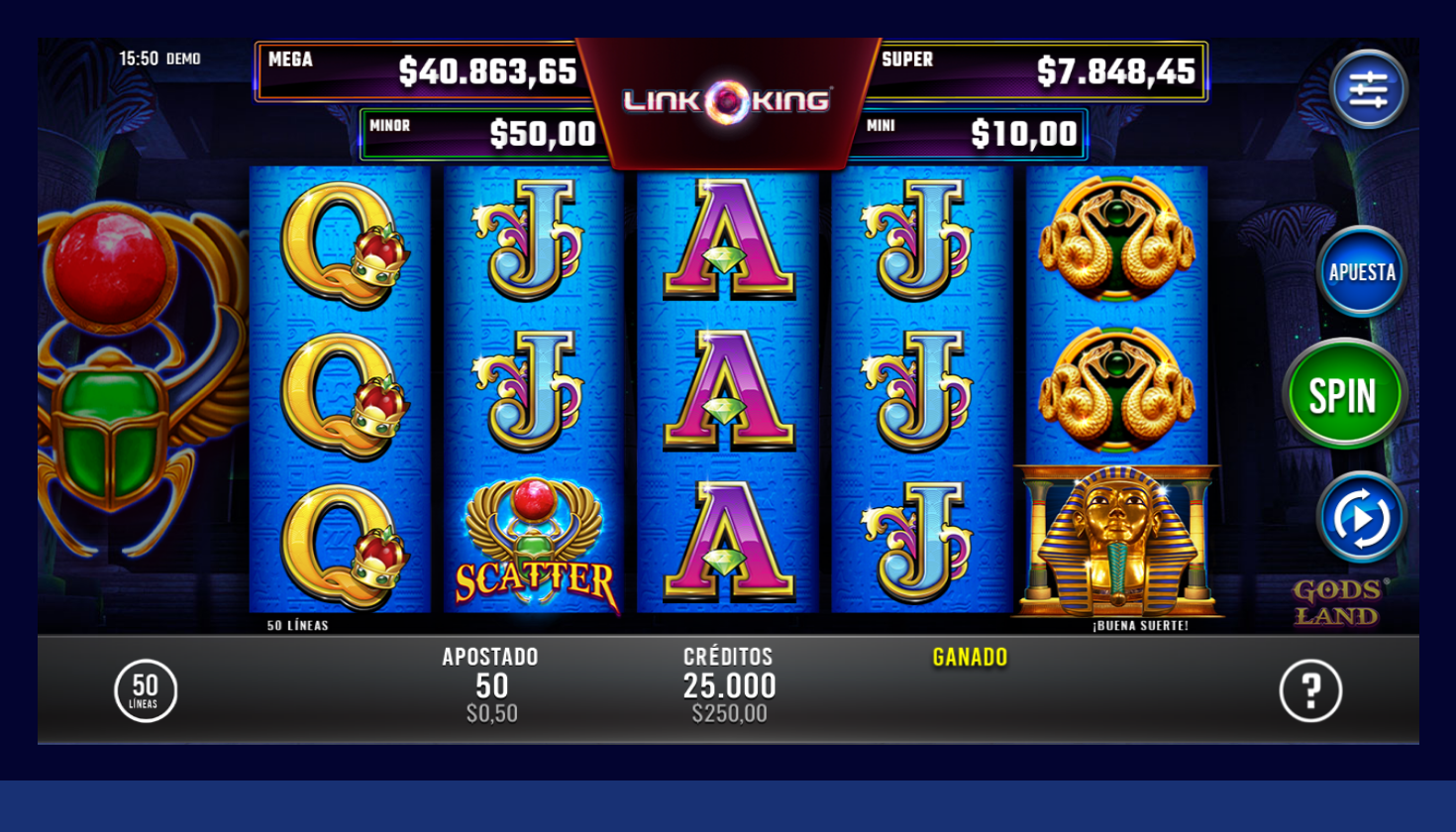The image size is (1456, 832).
Task: Click the APOSTADO bet amount display
Action: 491,685
